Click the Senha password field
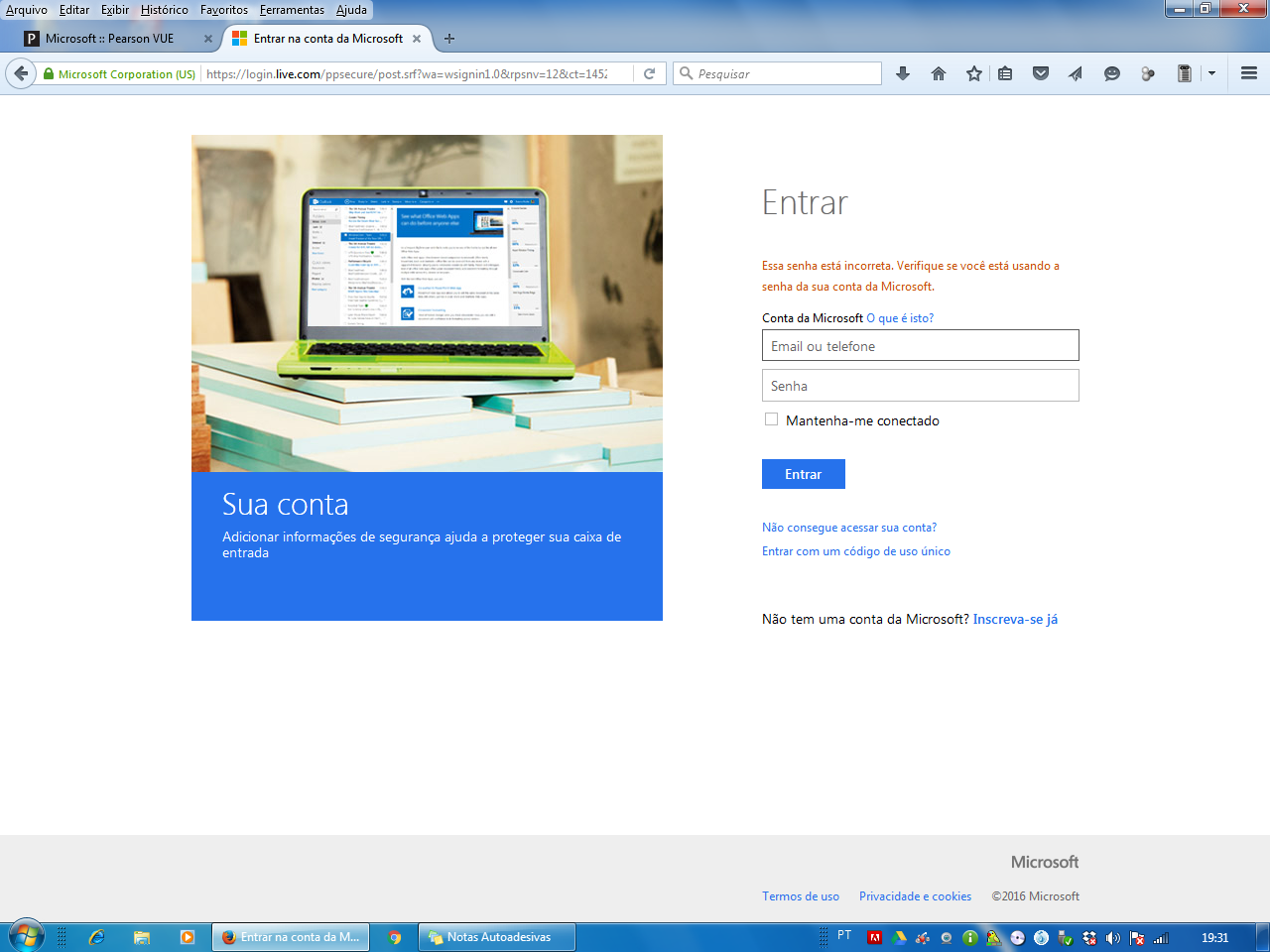 pos(920,386)
